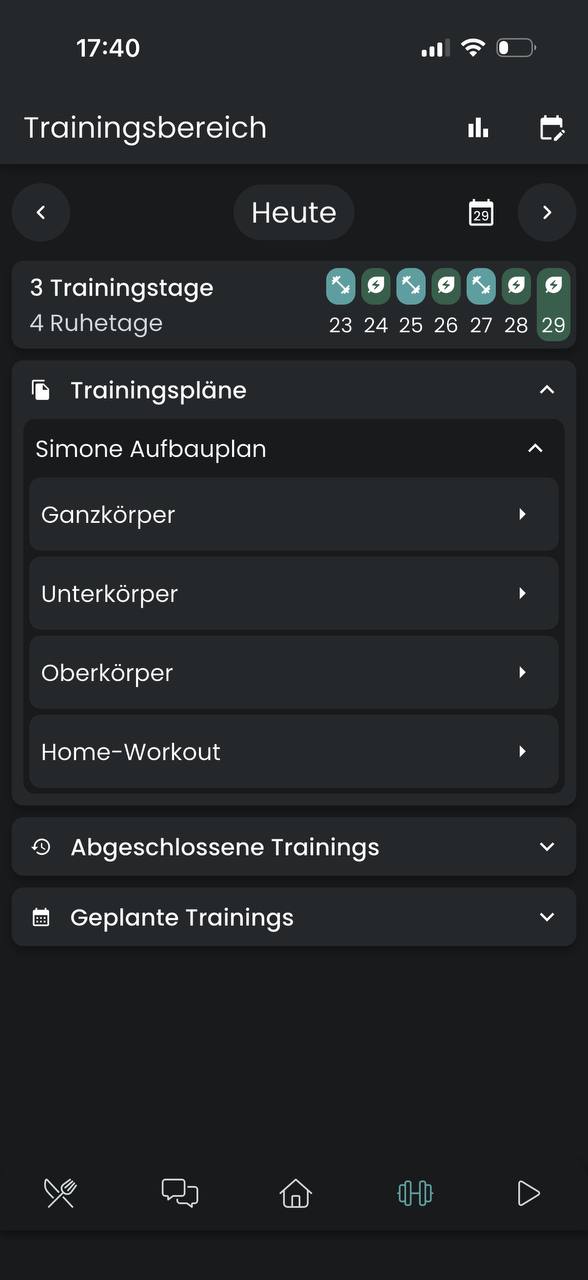Collapse the Simone Aufbauplan plan

point(536,448)
